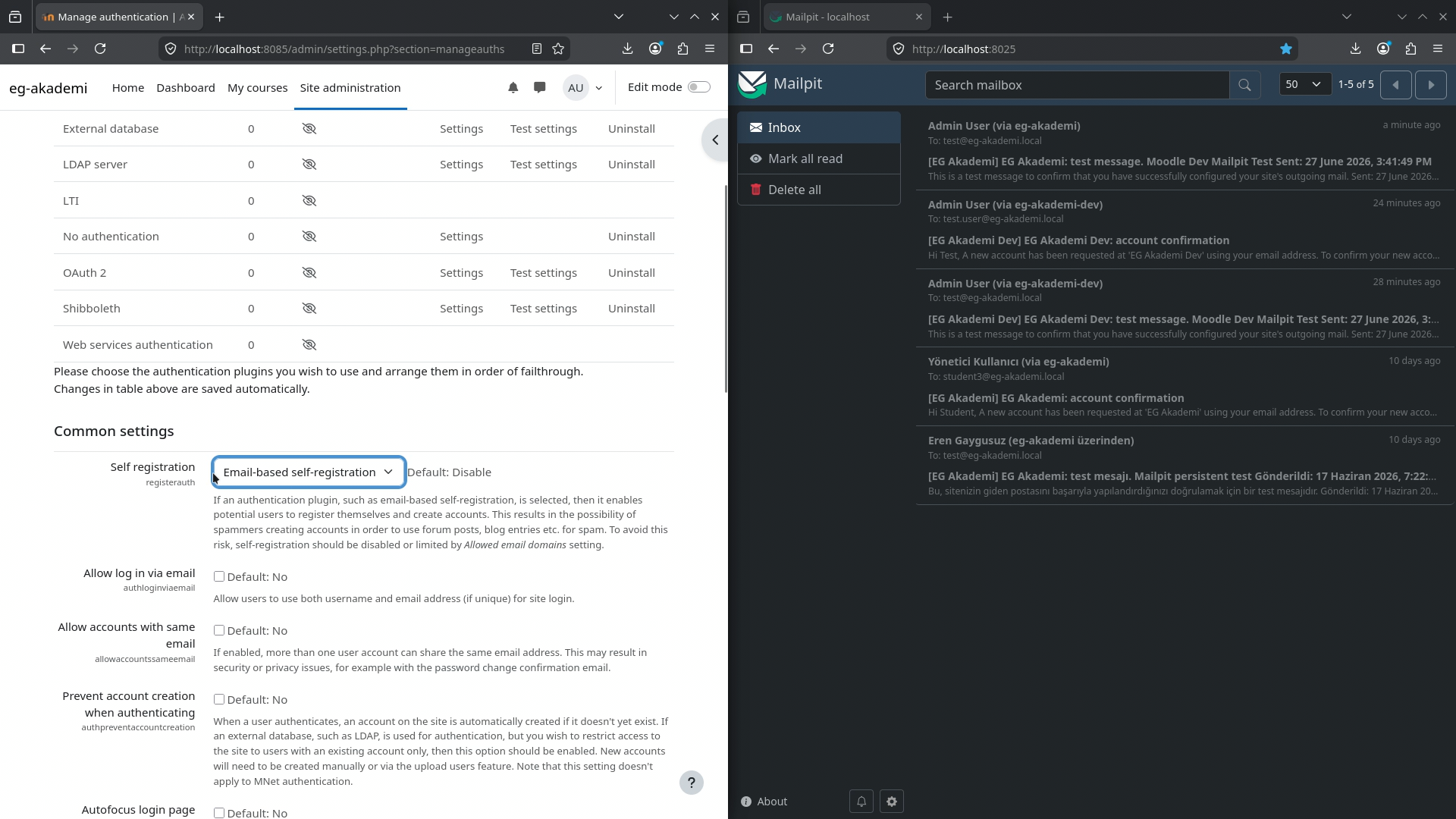List all tabs in Mailpit browser window
Viewport: 1456px width, 819px height.
(x=1347, y=17)
